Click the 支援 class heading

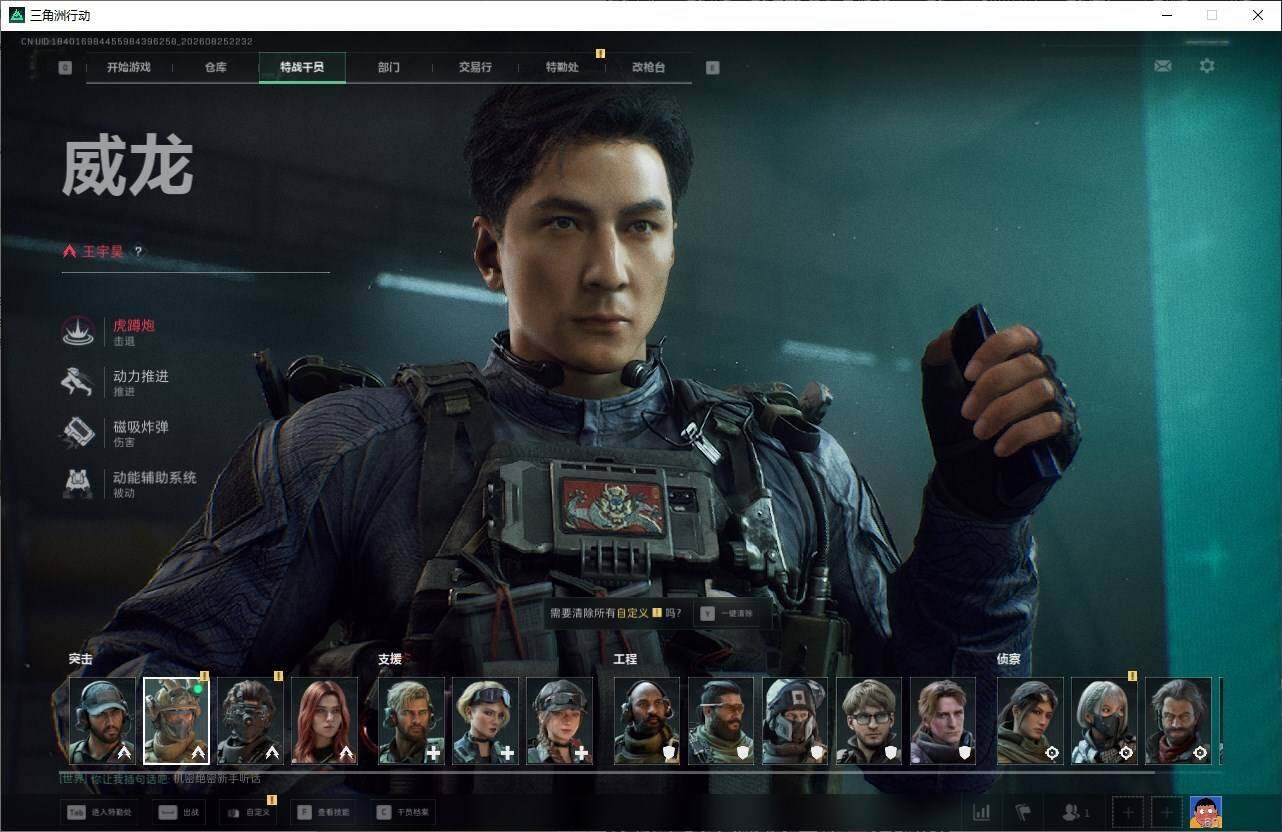390,659
